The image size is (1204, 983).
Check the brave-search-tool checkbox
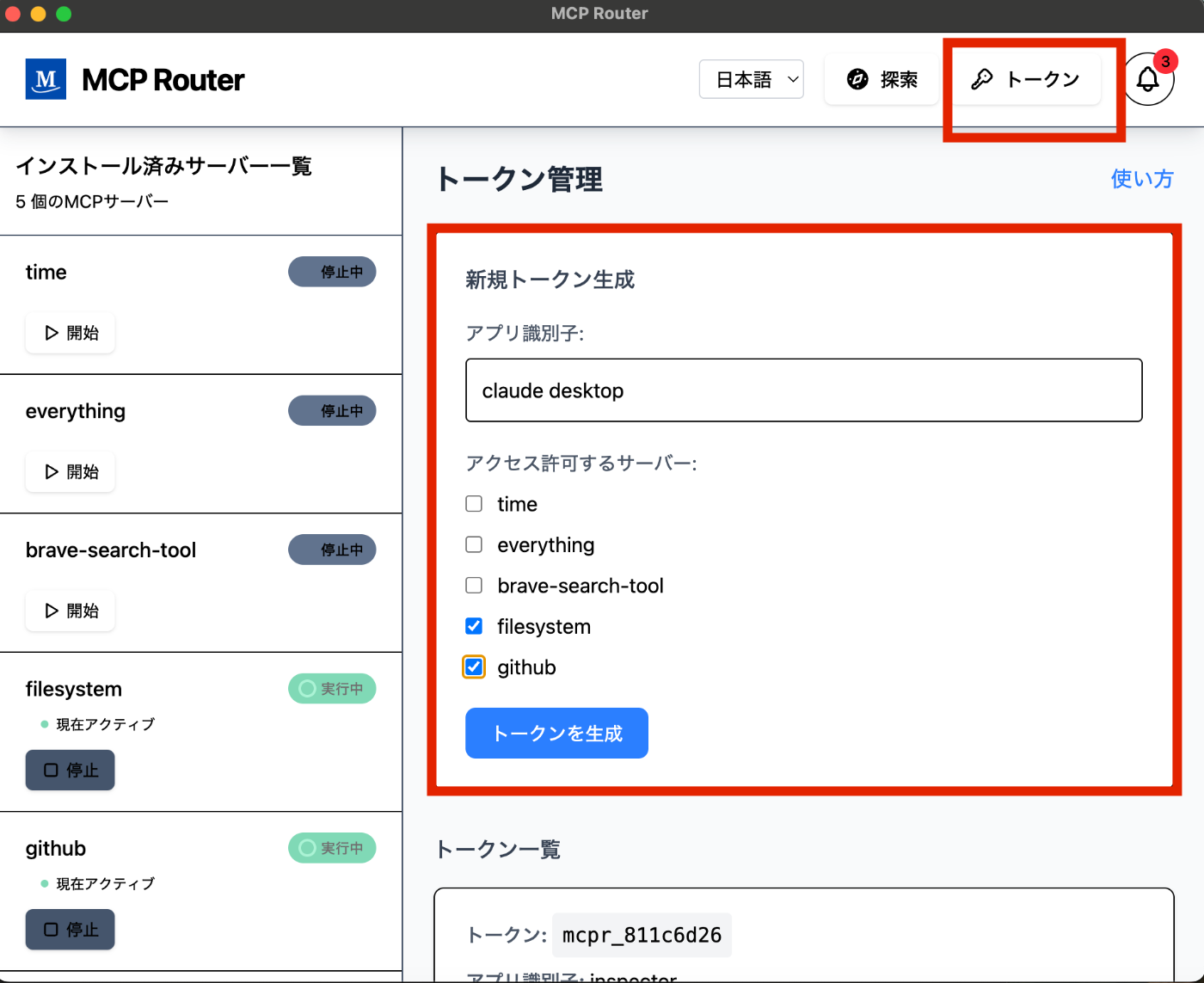coord(474,586)
